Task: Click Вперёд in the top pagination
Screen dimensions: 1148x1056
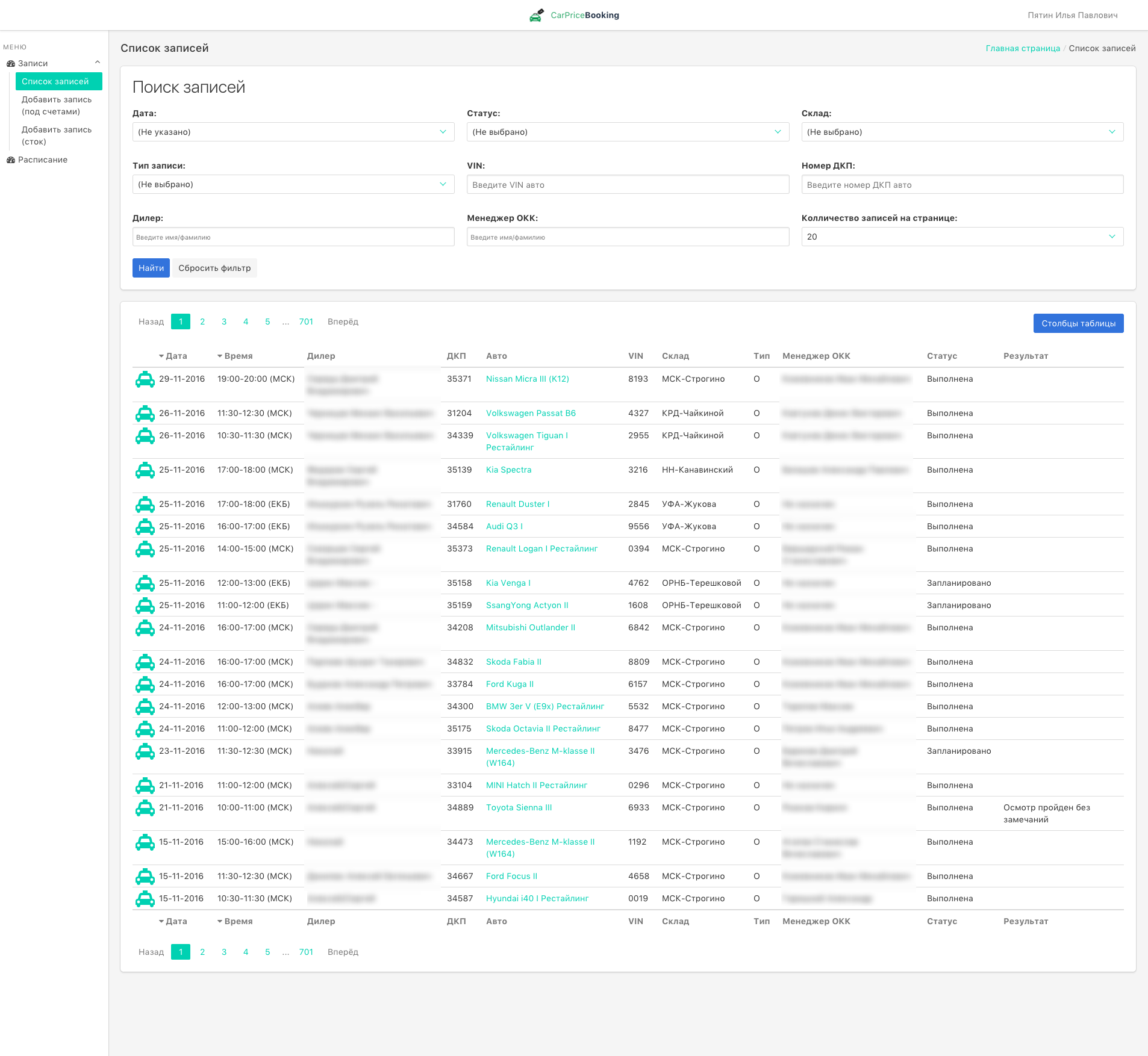Action: pyautogui.click(x=343, y=322)
